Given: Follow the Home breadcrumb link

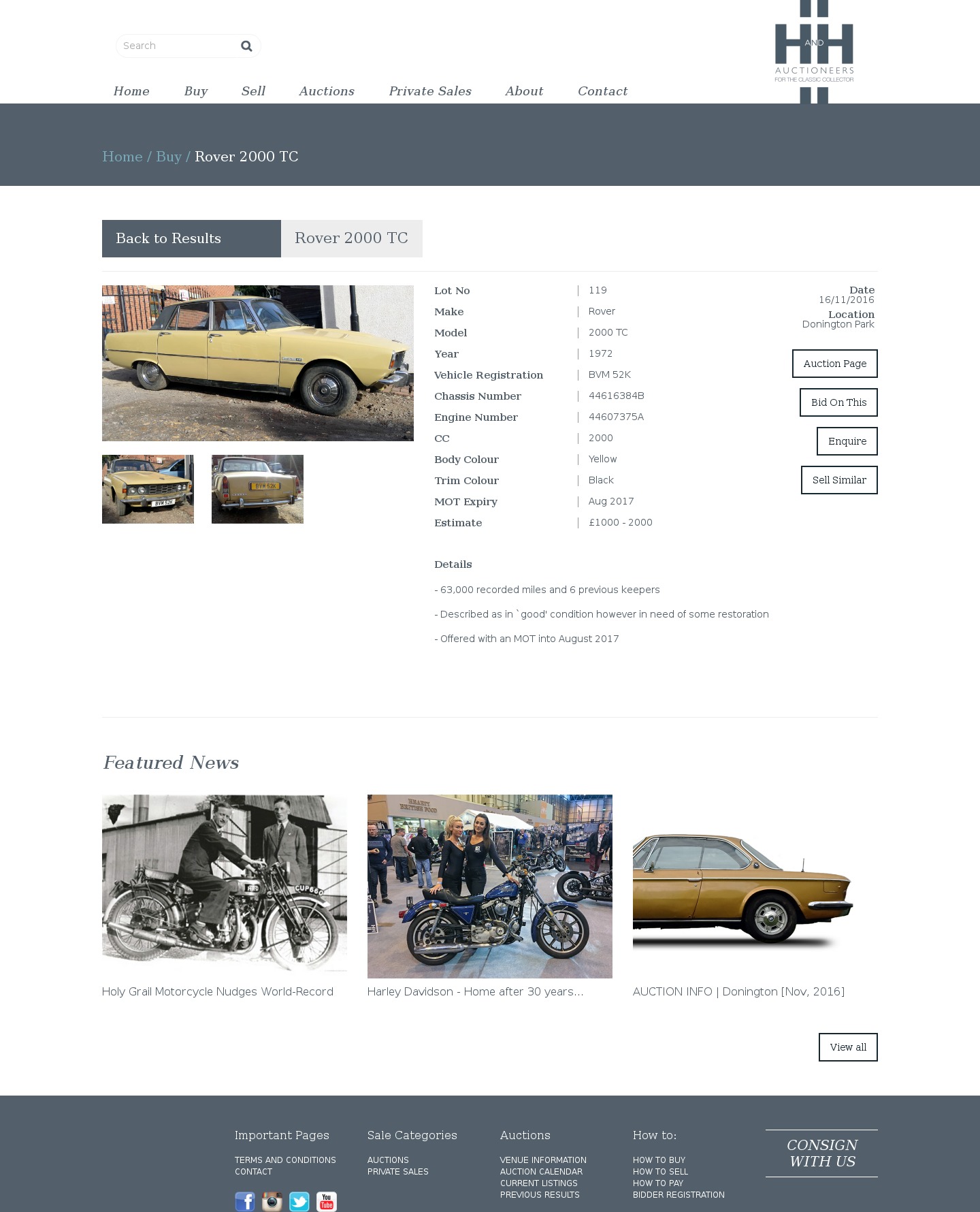Looking at the screenshot, I should pyautogui.click(x=122, y=157).
